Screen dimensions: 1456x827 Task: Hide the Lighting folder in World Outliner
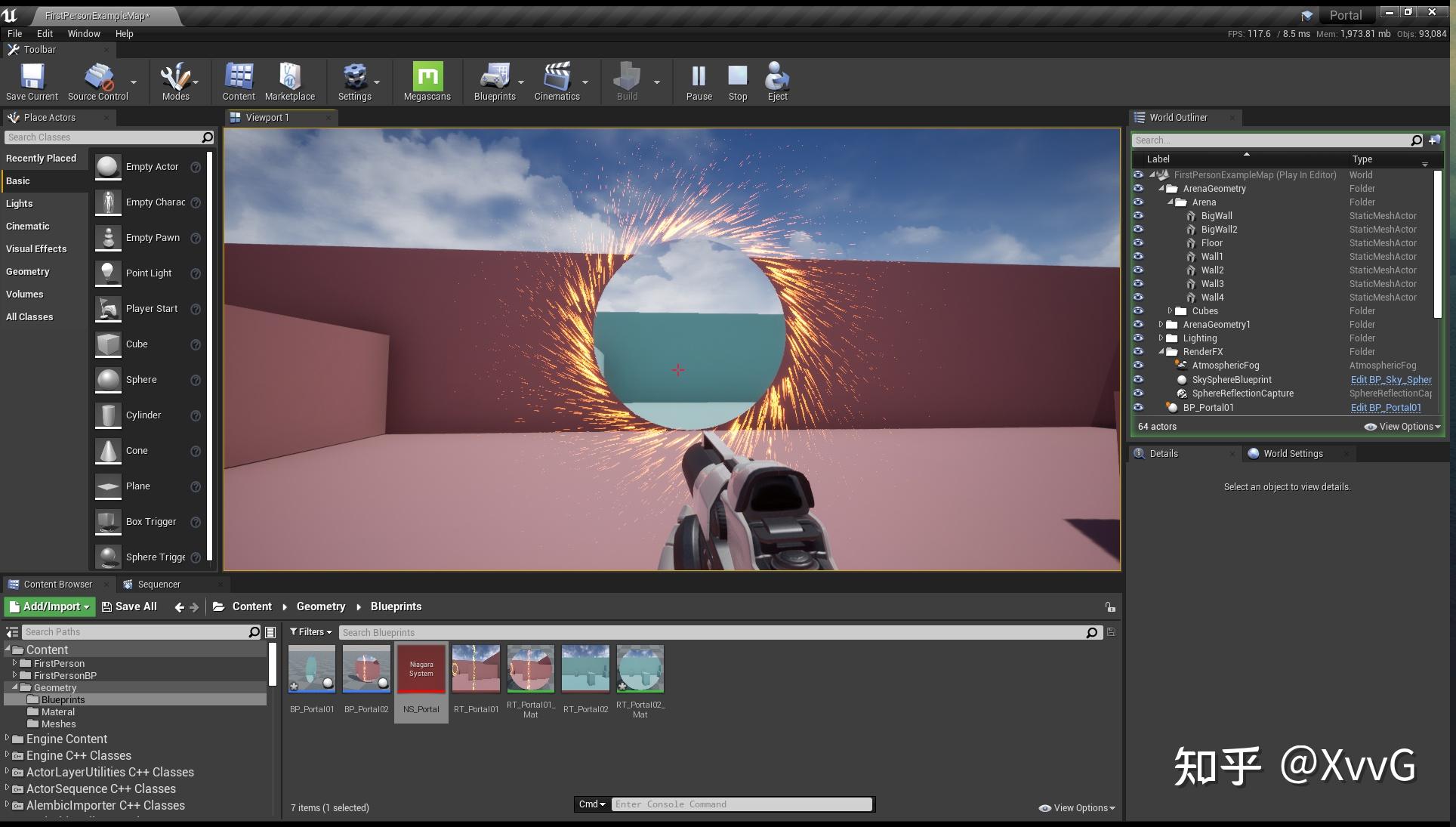pyautogui.click(x=1138, y=338)
